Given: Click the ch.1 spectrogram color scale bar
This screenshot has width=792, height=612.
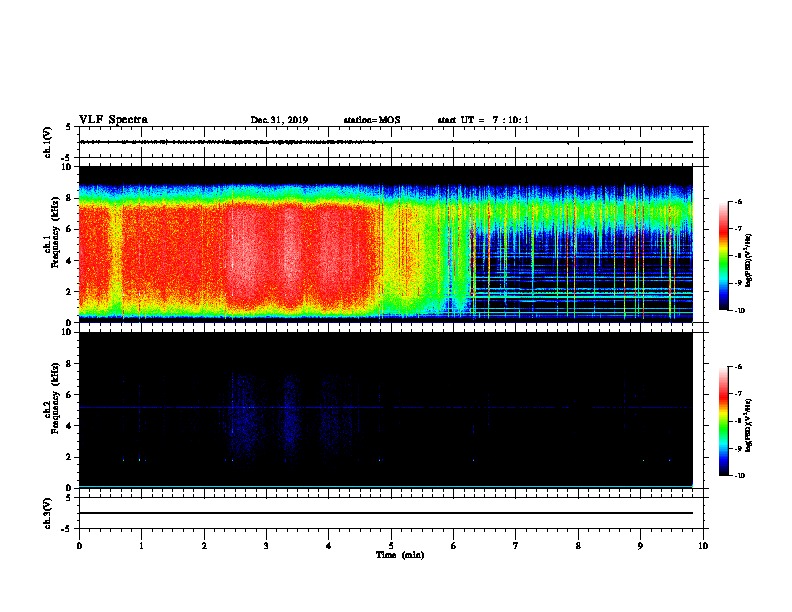Looking at the screenshot, I should [x=724, y=256].
